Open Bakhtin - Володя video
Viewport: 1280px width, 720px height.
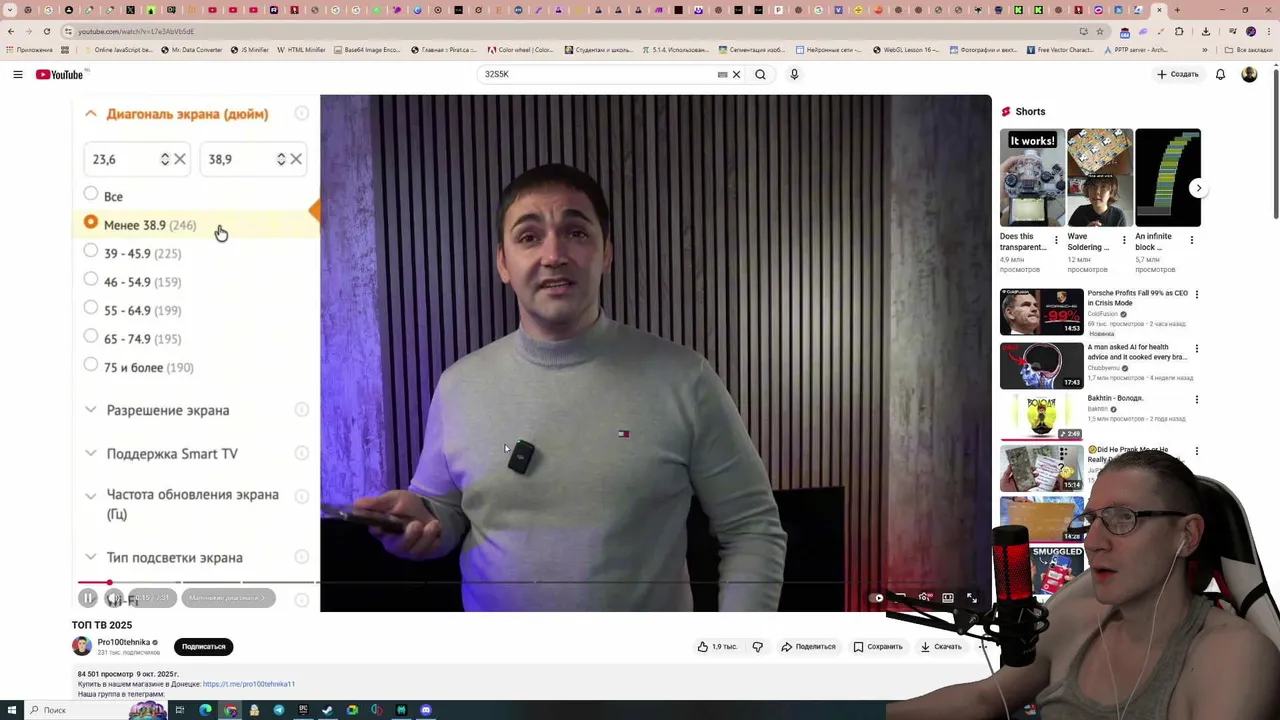coord(1042,418)
